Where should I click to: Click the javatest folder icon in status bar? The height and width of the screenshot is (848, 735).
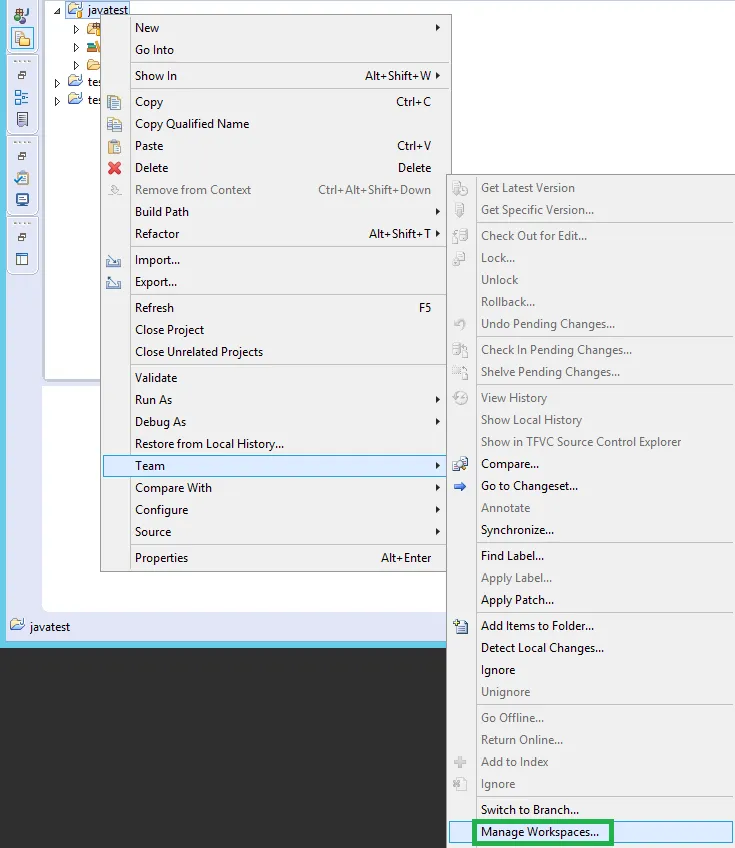tap(17, 625)
